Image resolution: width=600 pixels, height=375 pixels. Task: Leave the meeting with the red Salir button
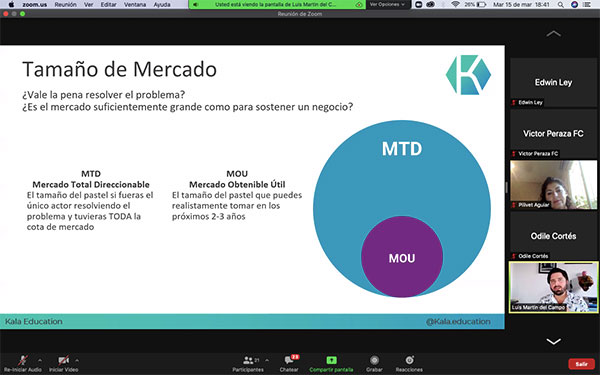pyautogui.click(x=581, y=364)
